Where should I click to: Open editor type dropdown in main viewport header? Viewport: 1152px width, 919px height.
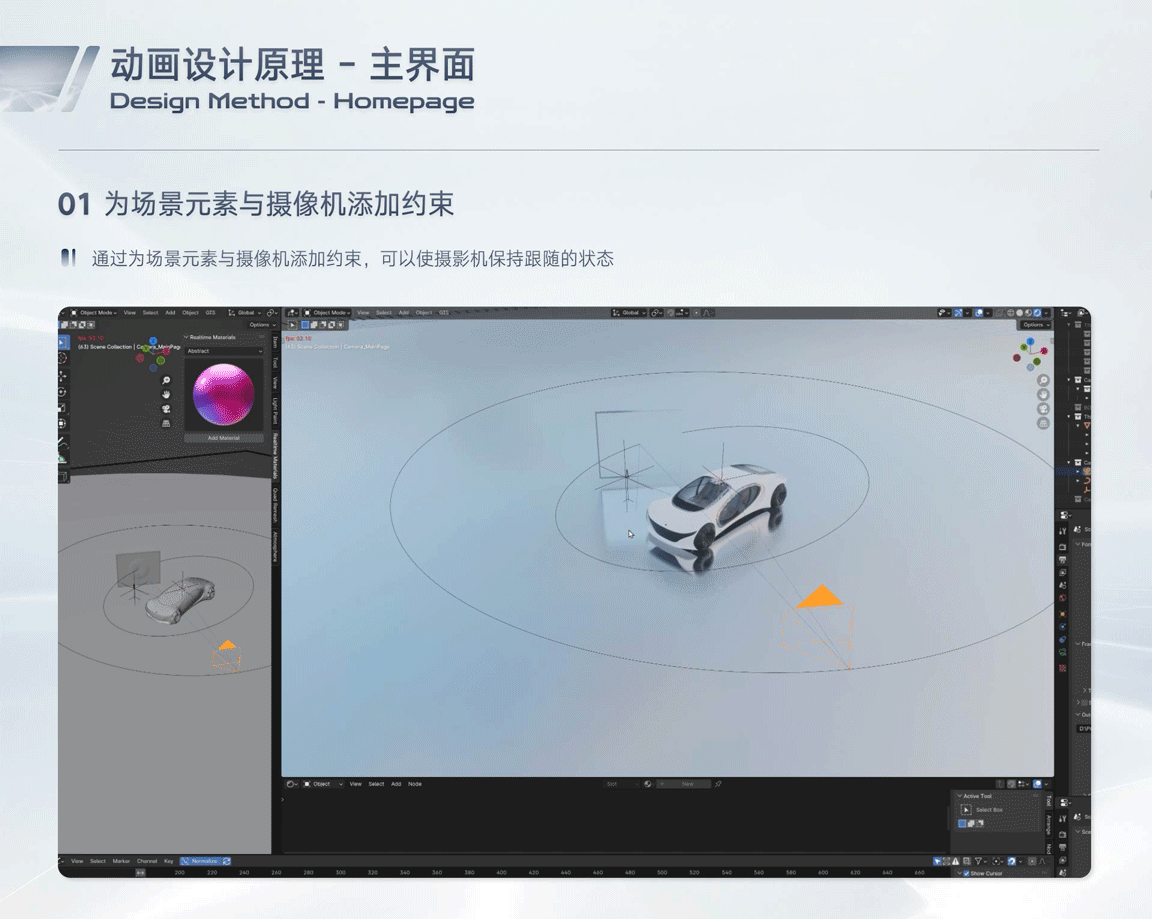[x=292, y=313]
